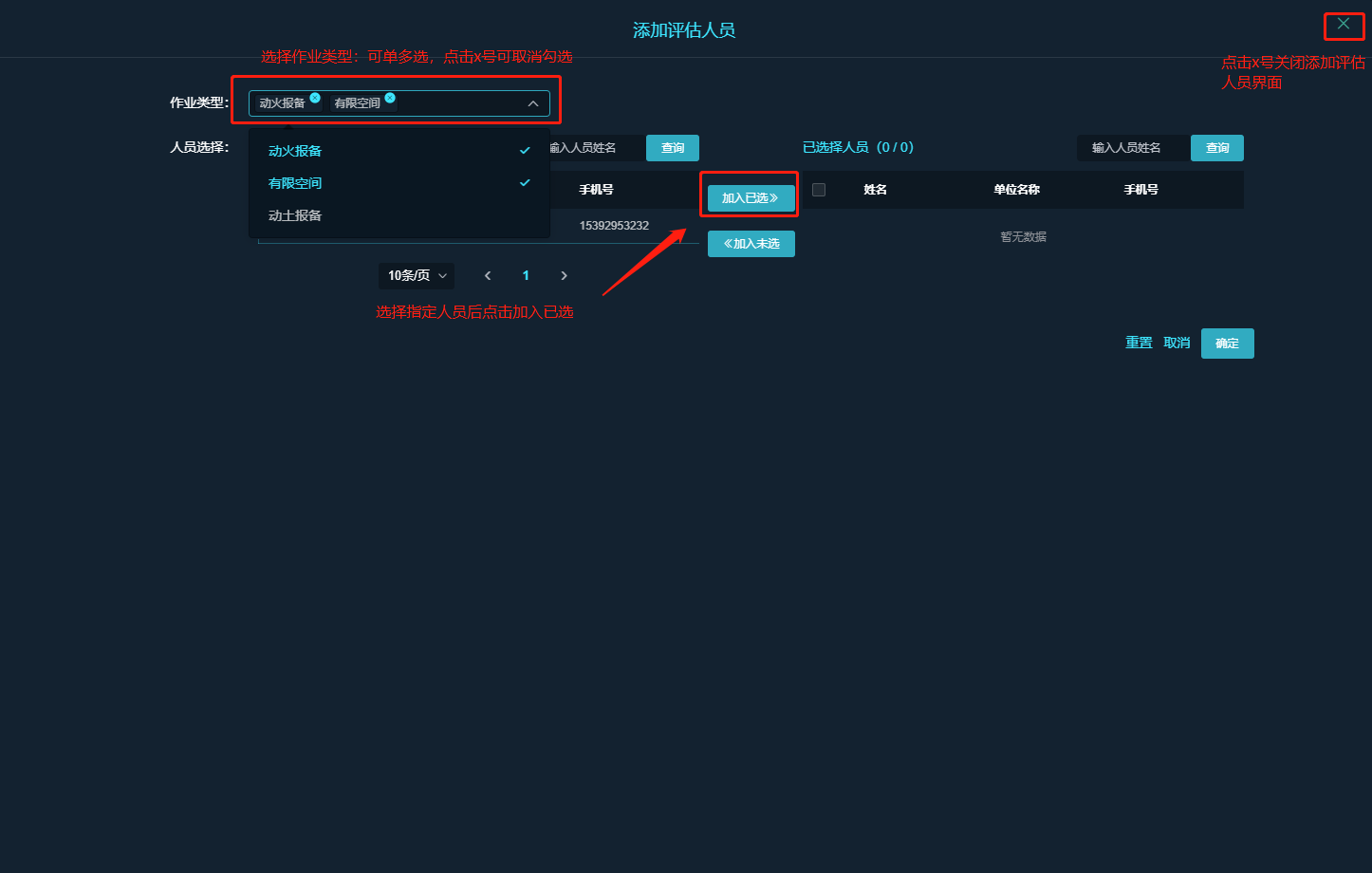The image size is (1372, 873).
Task: Click the 暂无数据 empty placeholder text
Action: tap(1023, 237)
